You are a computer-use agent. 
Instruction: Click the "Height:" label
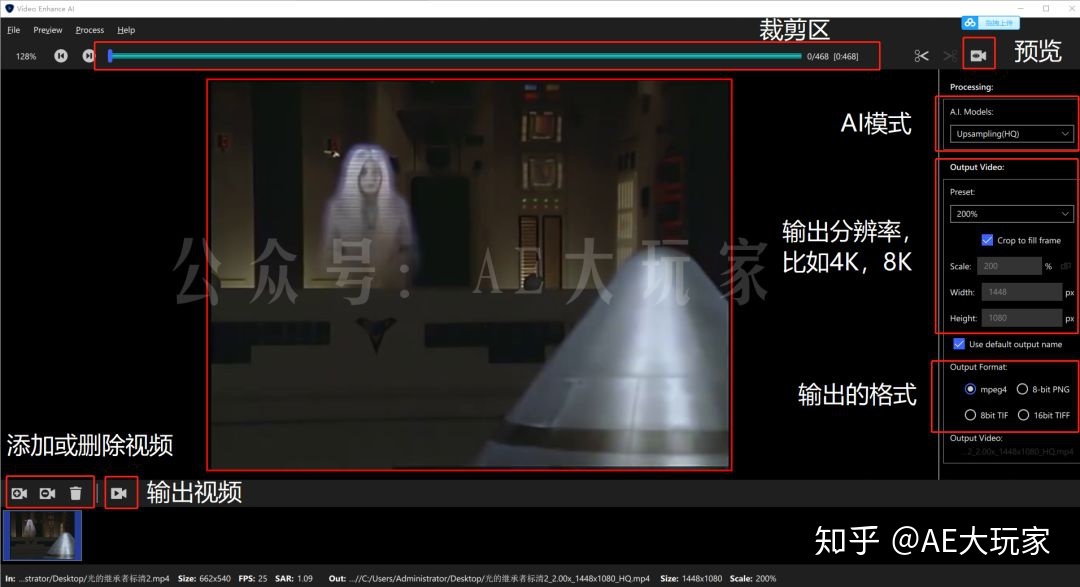pyautogui.click(x=964, y=318)
